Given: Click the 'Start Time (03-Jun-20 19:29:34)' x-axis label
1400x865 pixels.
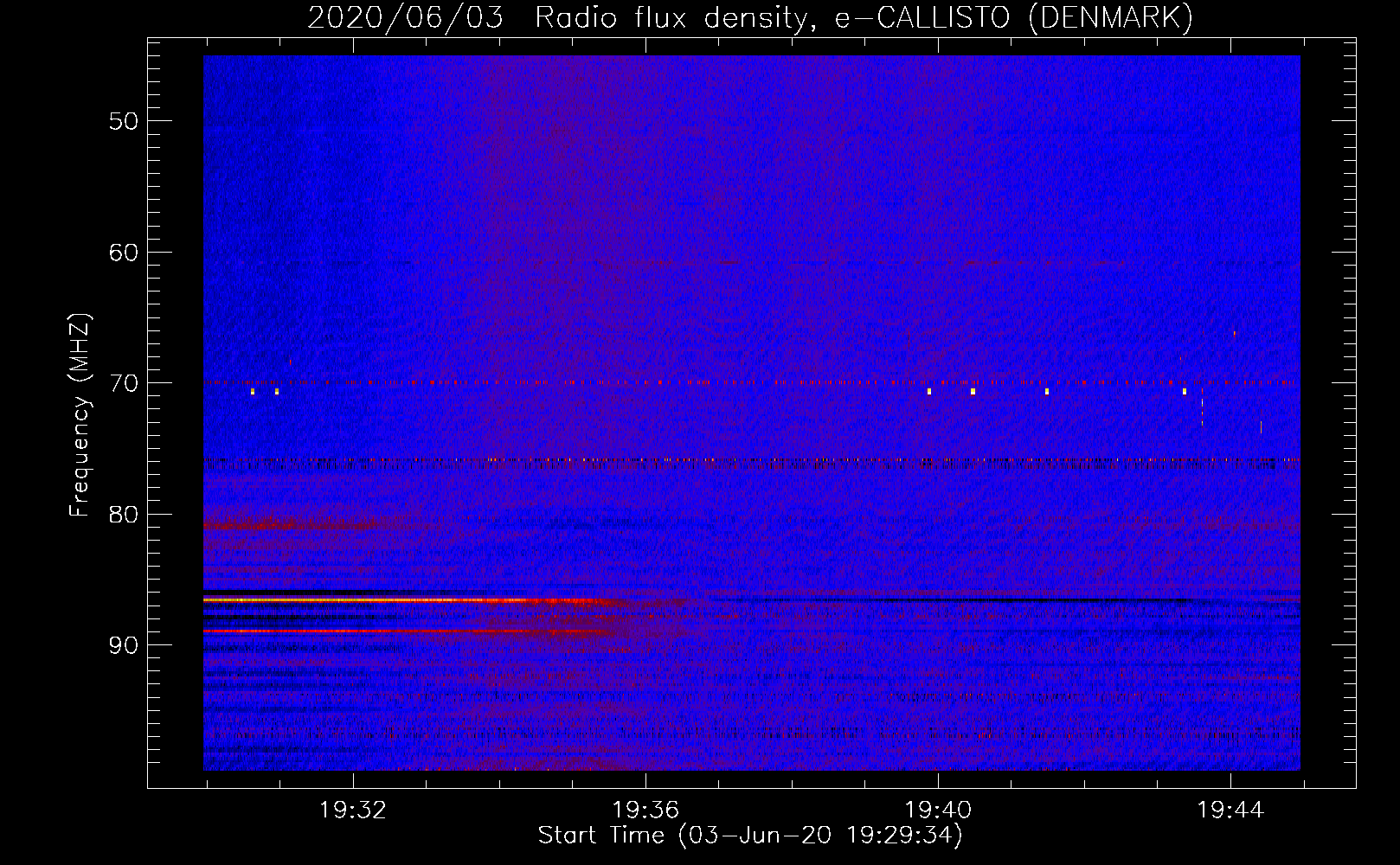Looking at the screenshot, I should (x=749, y=836).
